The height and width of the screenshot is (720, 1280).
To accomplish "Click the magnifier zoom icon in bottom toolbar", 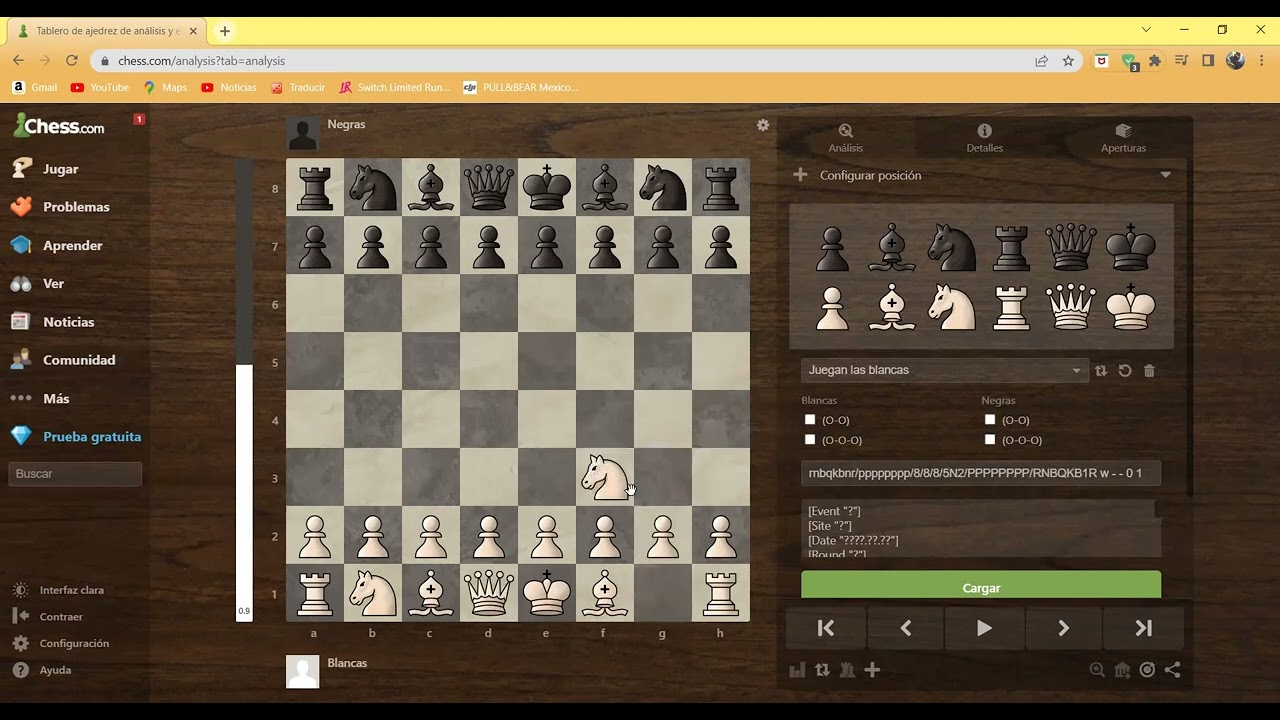I will pos(1097,670).
